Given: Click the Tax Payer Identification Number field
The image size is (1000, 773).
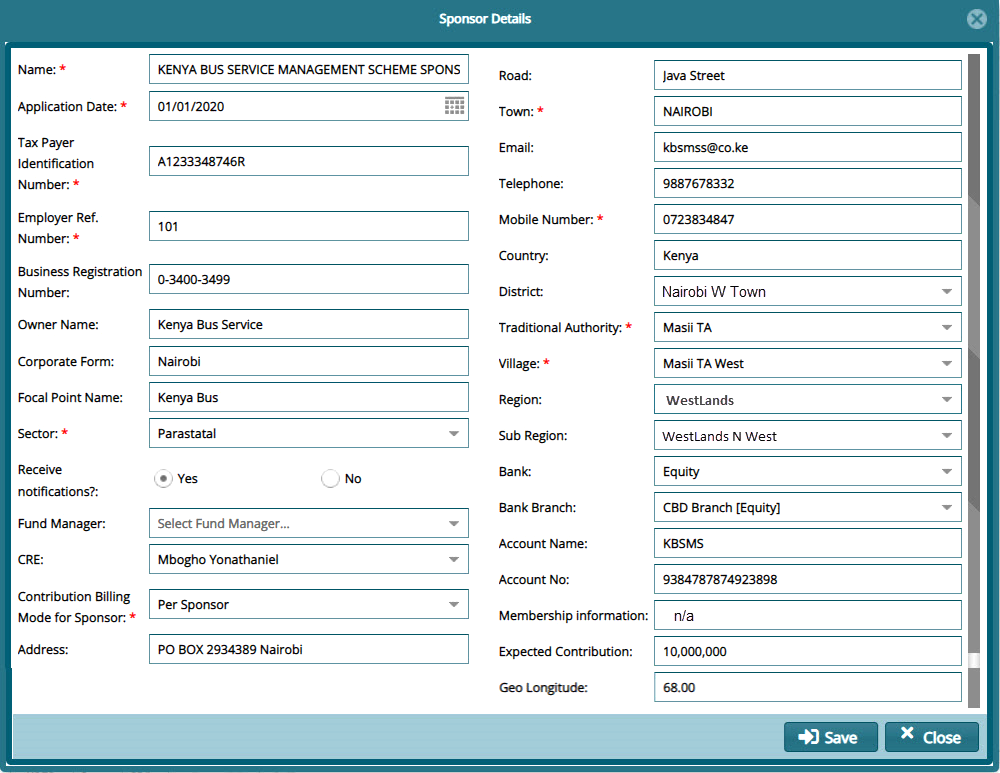Looking at the screenshot, I should click(309, 161).
